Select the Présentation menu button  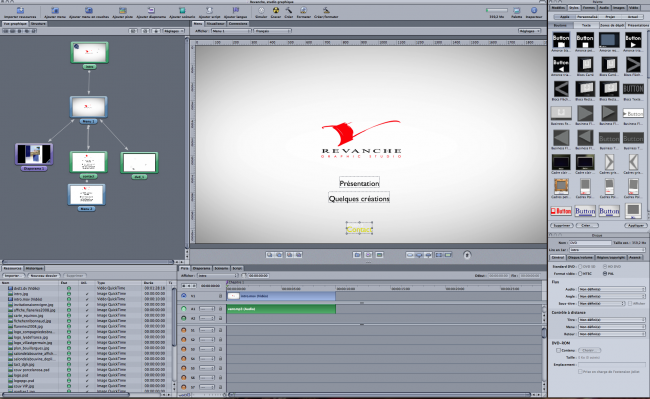click(x=359, y=183)
